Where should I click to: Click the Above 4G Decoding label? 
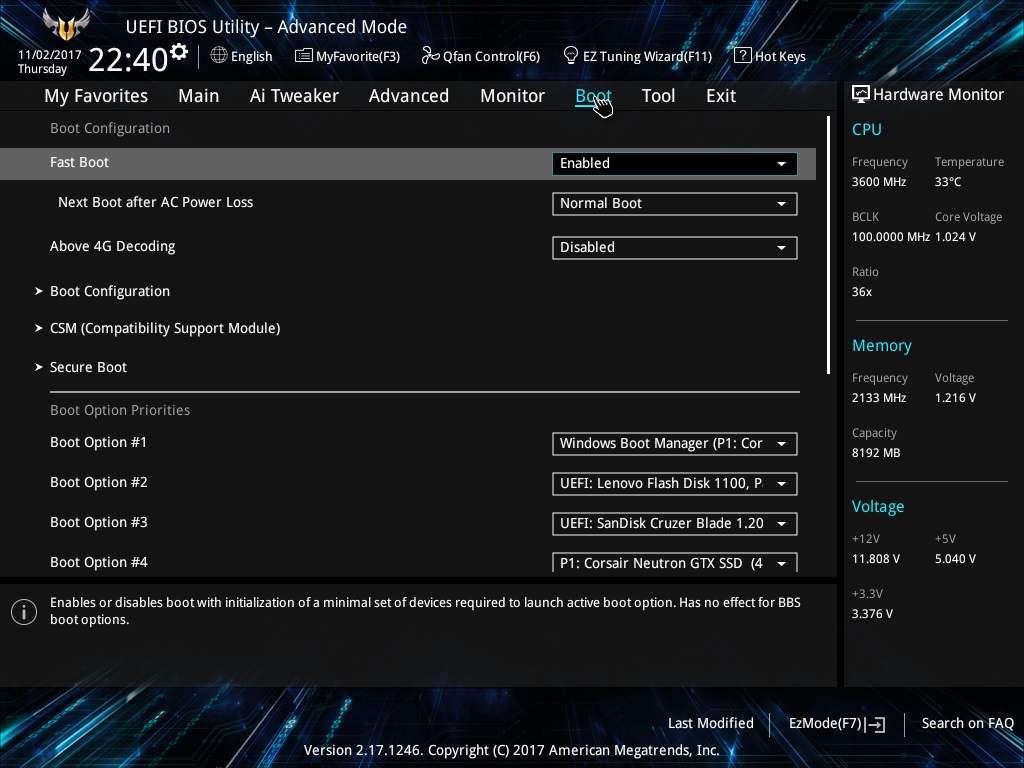pos(112,246)
